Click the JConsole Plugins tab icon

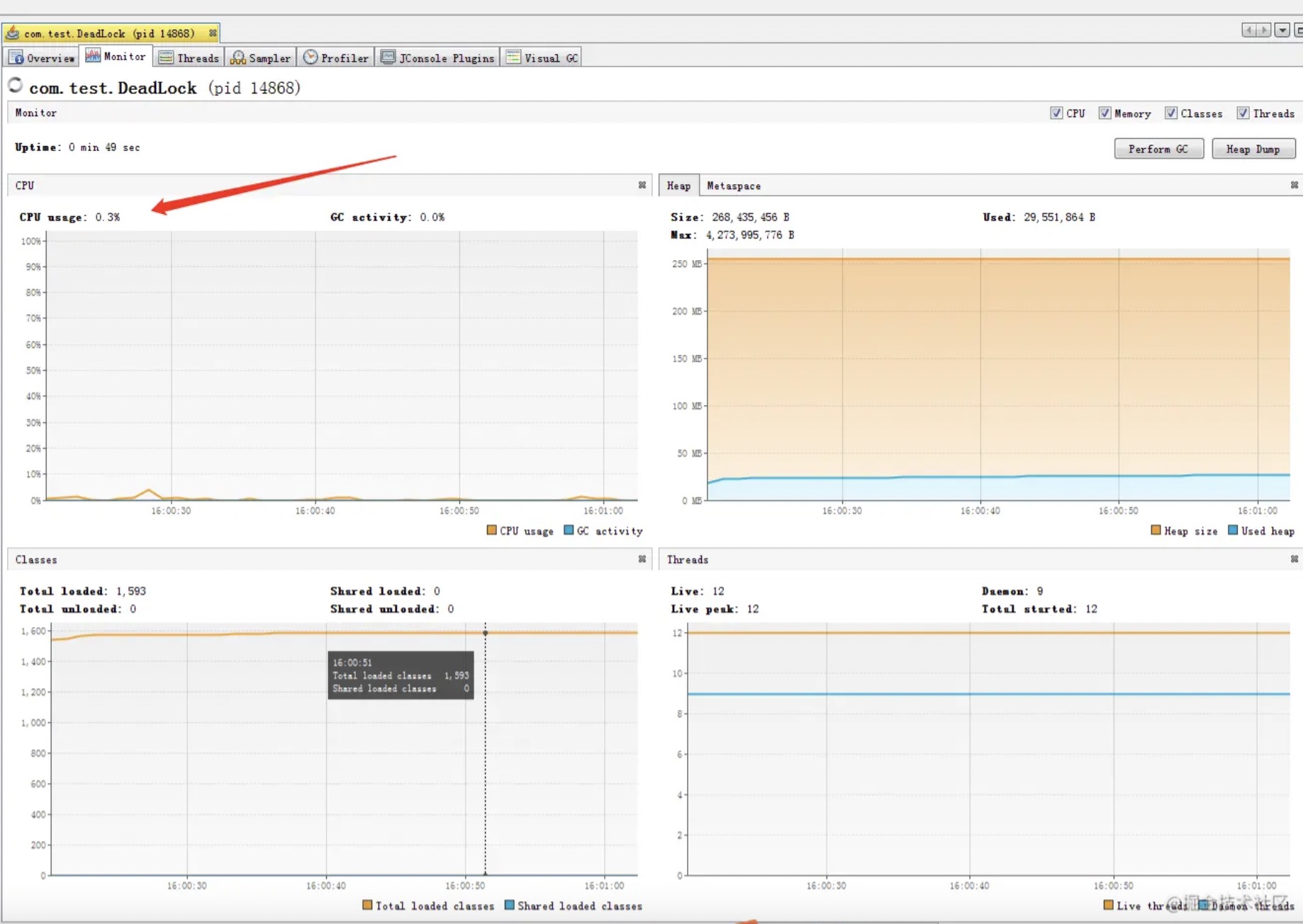[x=388, y=57]
